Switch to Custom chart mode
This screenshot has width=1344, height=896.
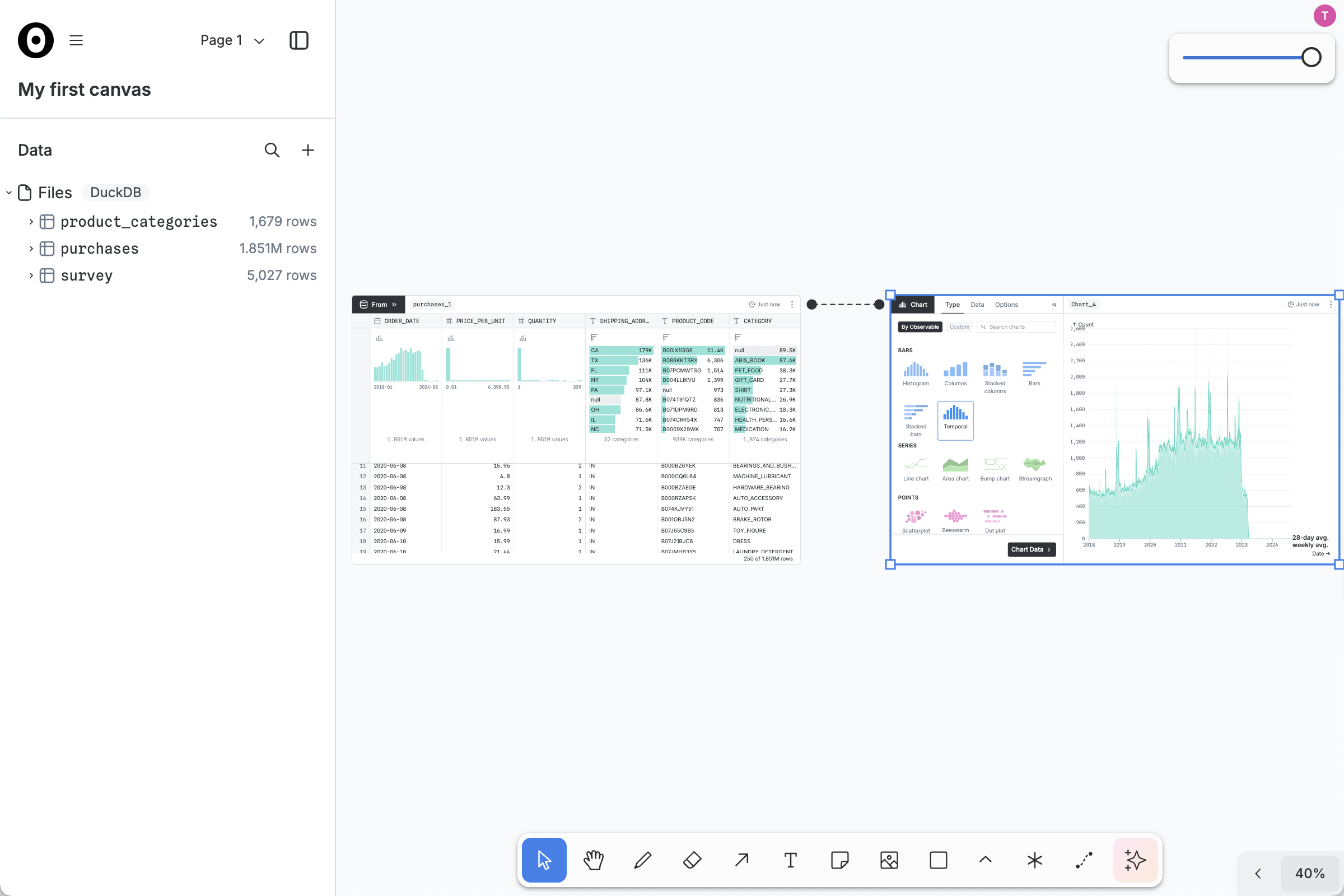click(959, 327)
